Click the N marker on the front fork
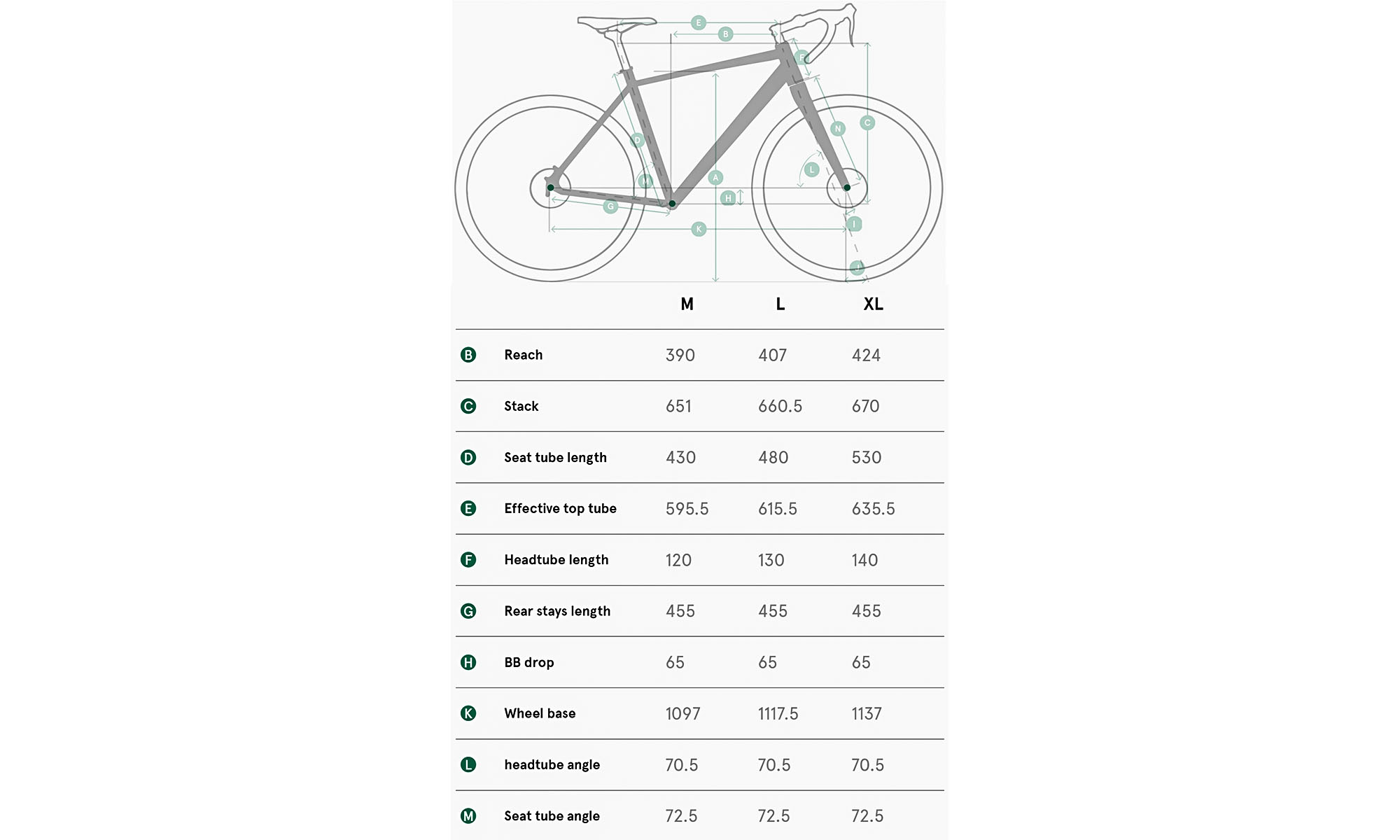The image size is (1400, 840). click(838, 129)
